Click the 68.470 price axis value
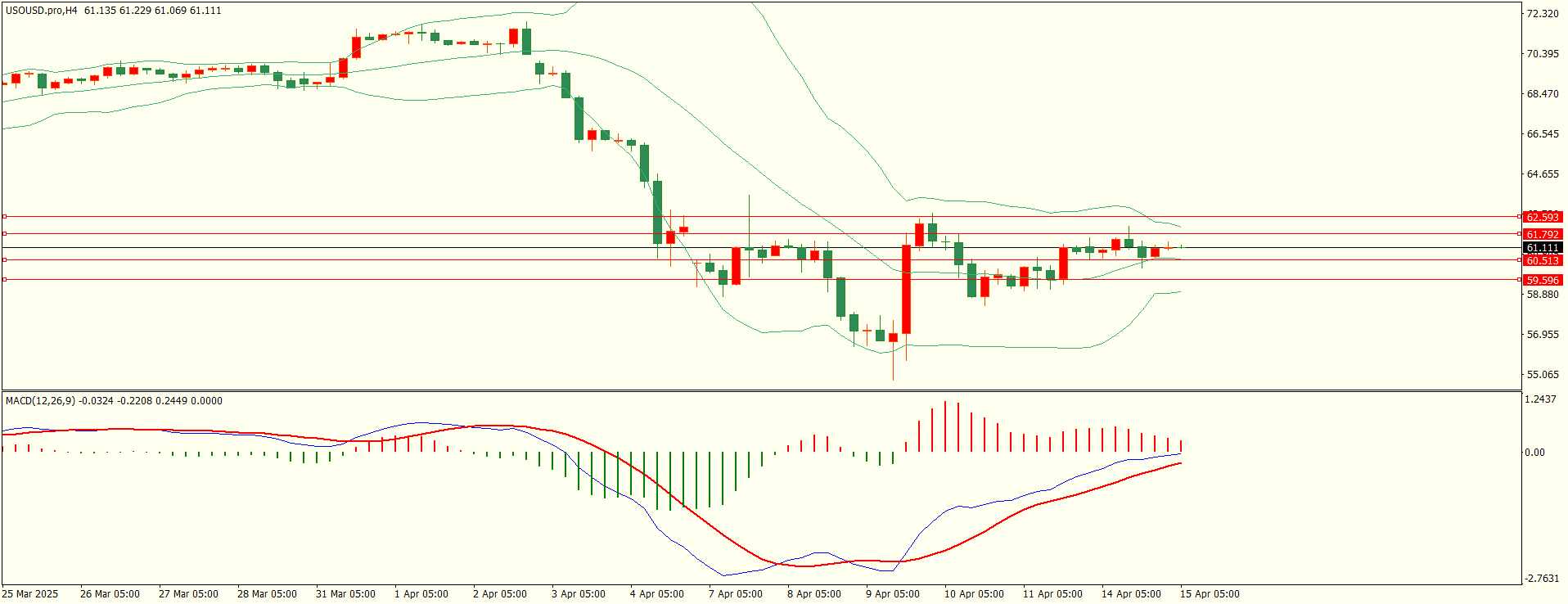1568x604 pixels. pos(1543,93)
